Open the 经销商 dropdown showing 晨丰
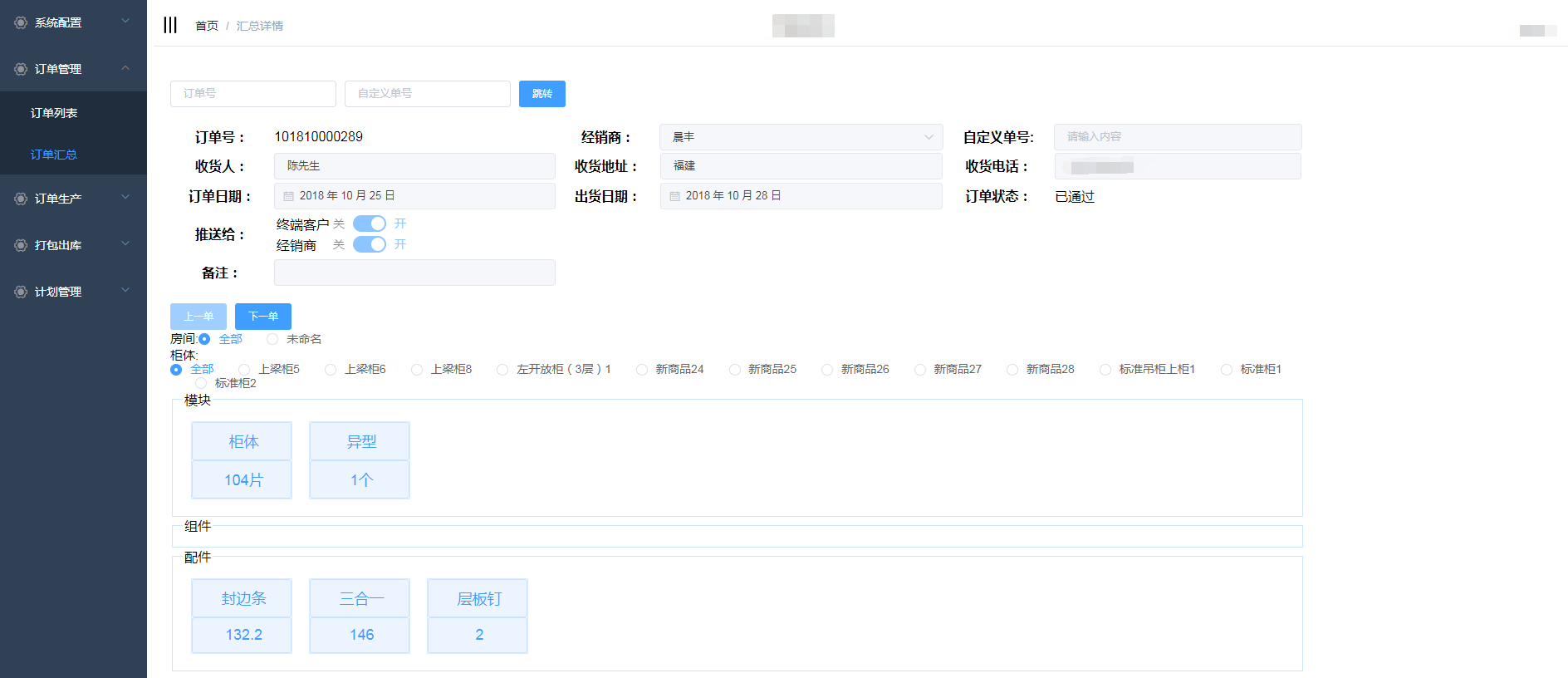This screenshot has height=678, width=1568. point(801,137)
